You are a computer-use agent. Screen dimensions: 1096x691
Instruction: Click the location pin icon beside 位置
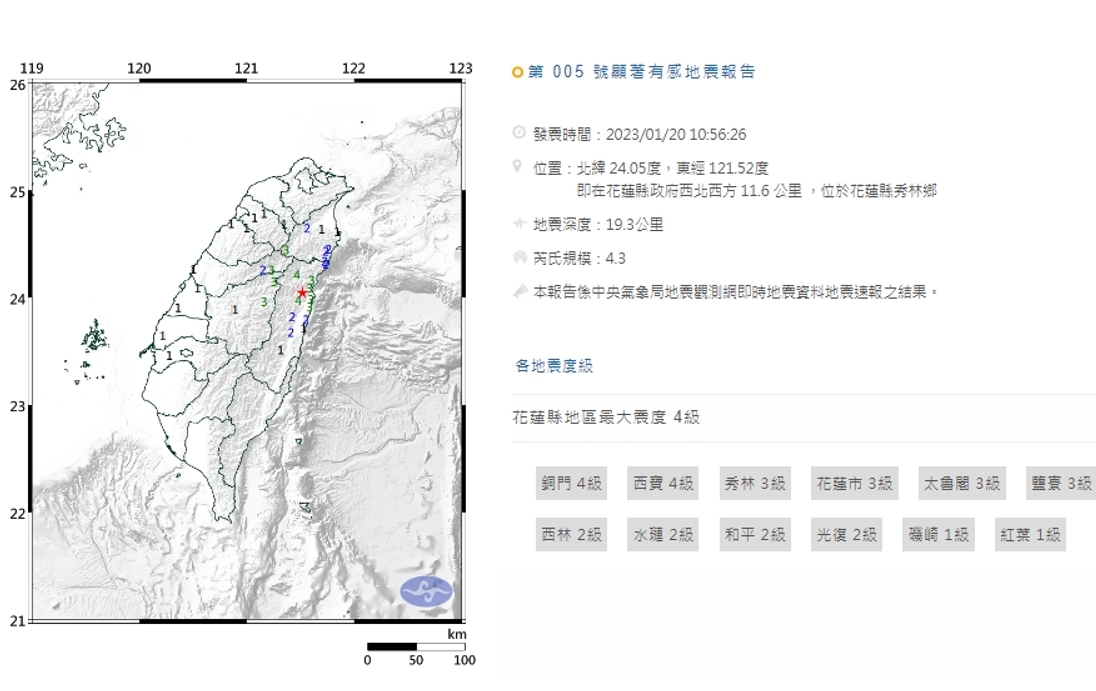[518, 166]
